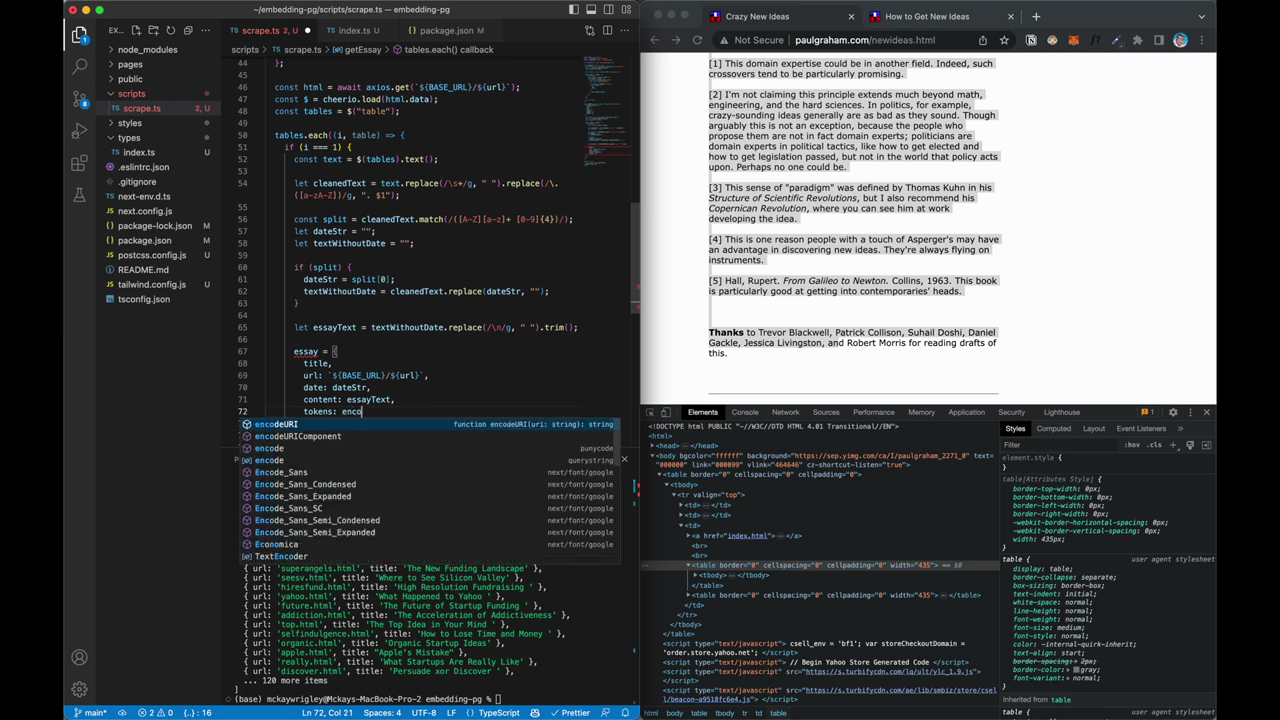Toggle .cls element classes pane
Viewport: 1280px width, 720px height.
(x=1156, y=445)
